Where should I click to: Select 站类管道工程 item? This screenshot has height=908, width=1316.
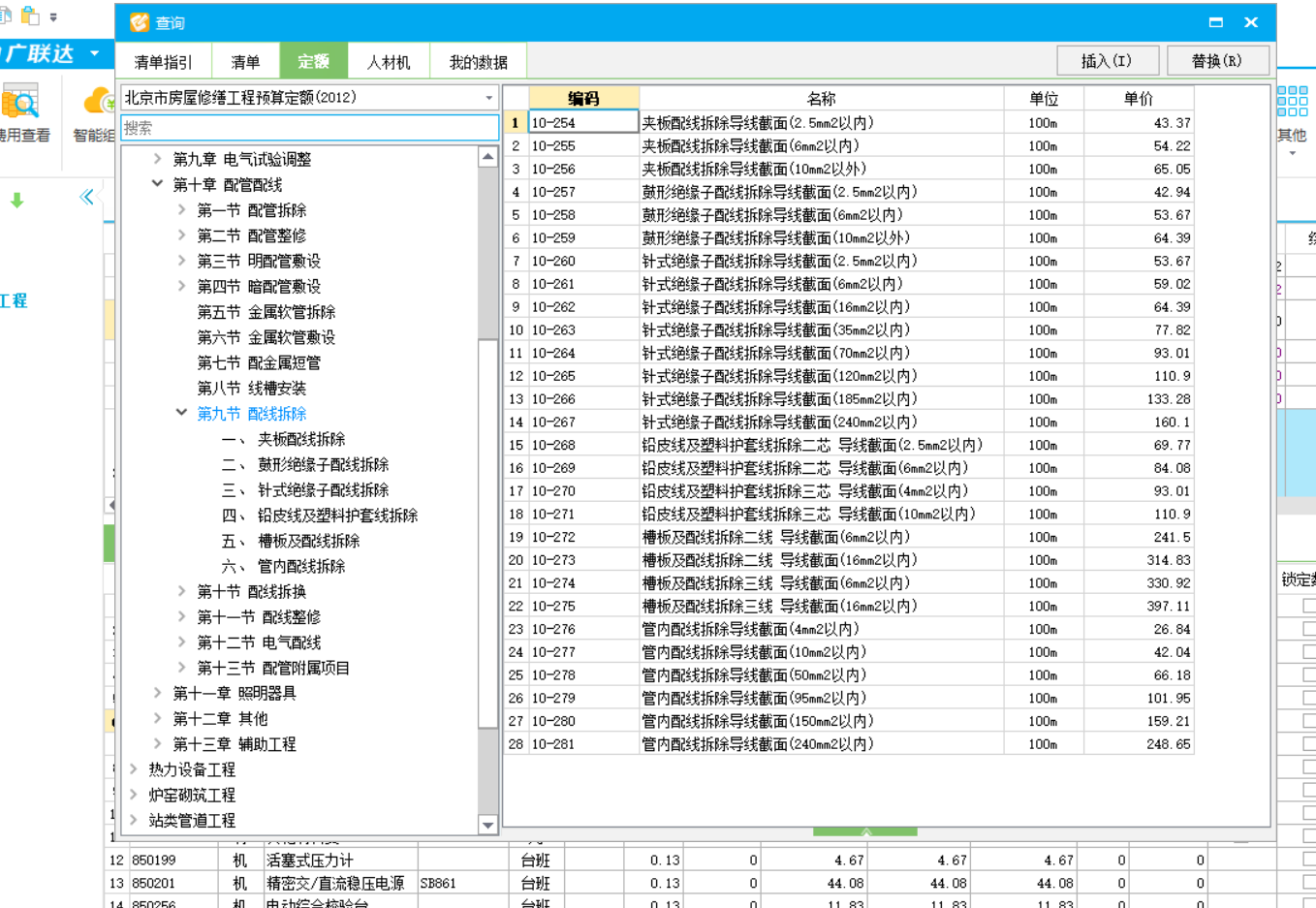(x=192, y=820)
